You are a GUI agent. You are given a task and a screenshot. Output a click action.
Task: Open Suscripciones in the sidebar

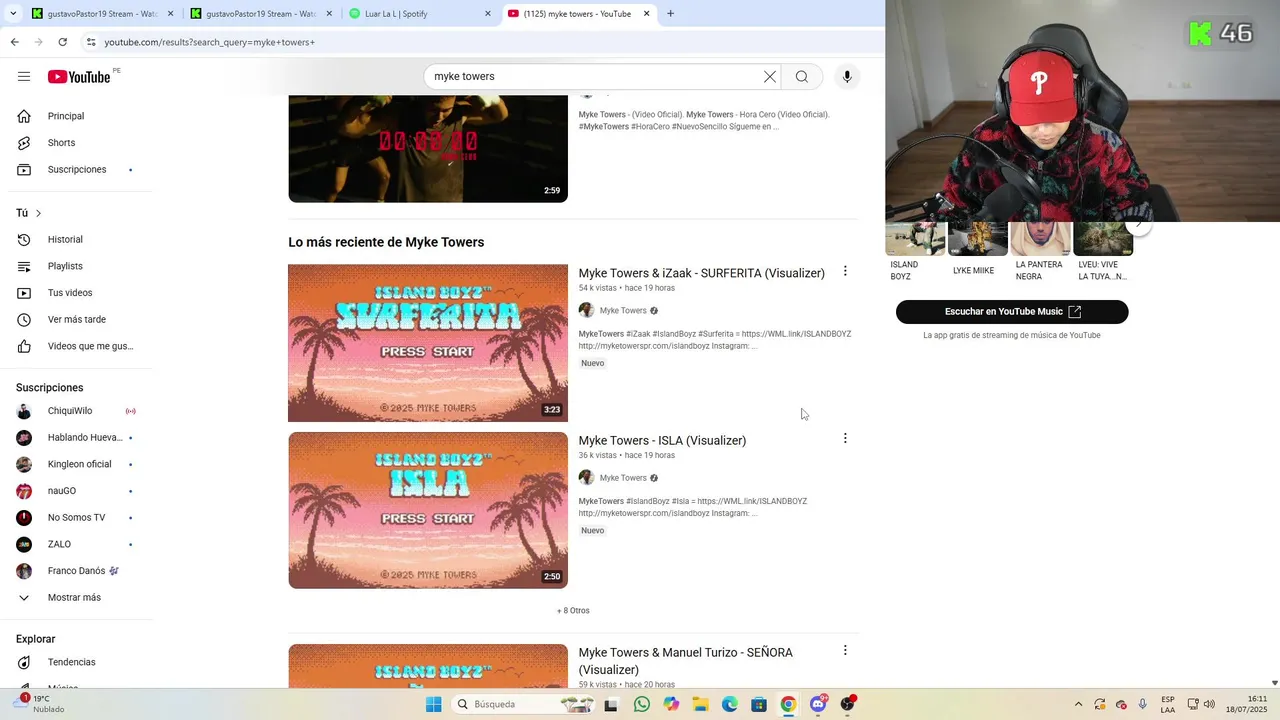[76, 170]
